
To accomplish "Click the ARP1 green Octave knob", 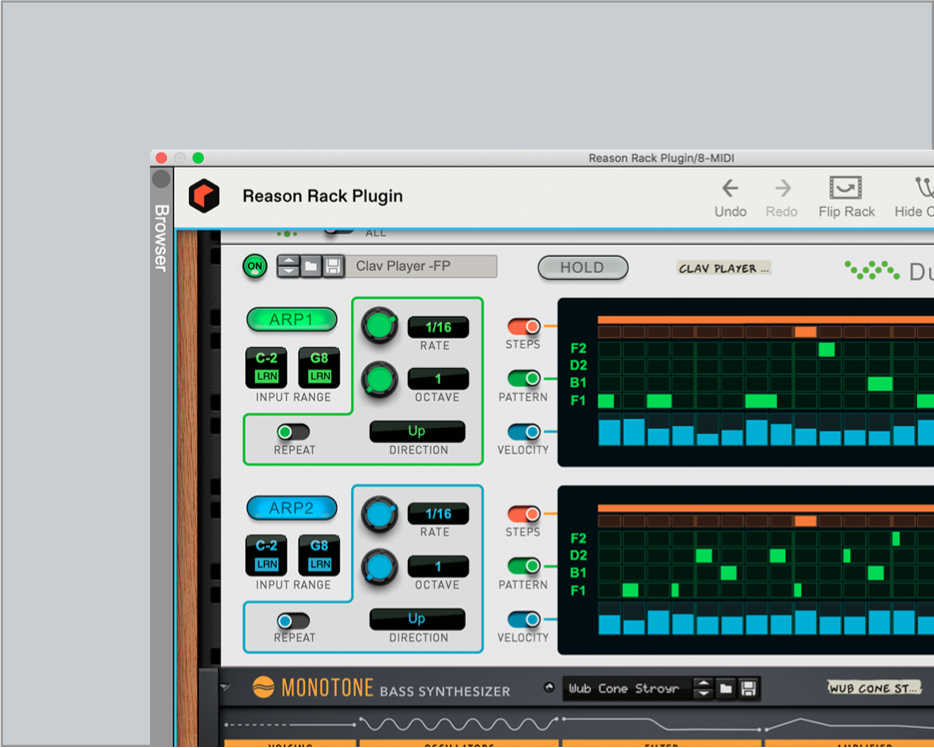I will coord(379,379).
